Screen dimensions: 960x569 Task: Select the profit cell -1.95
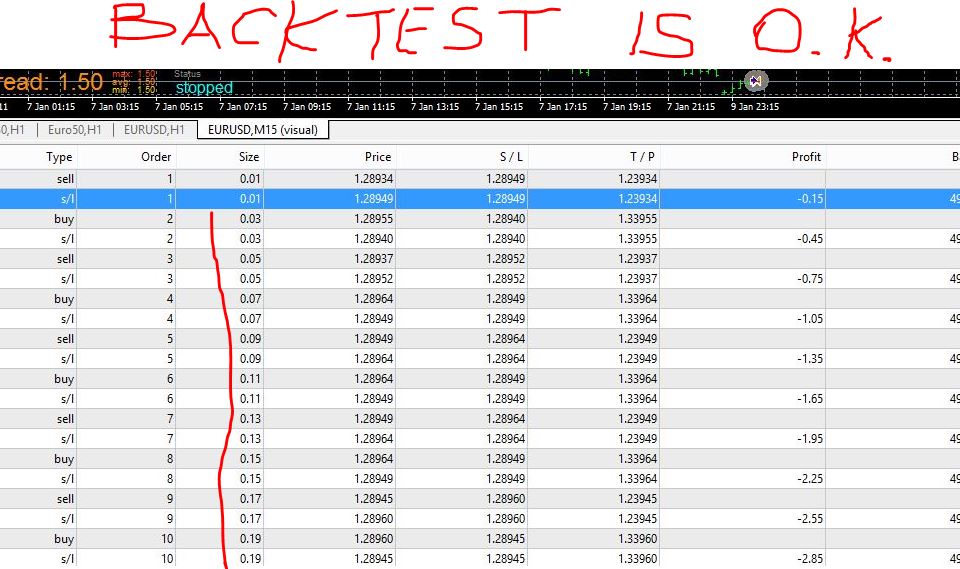[x=810, y=439]
